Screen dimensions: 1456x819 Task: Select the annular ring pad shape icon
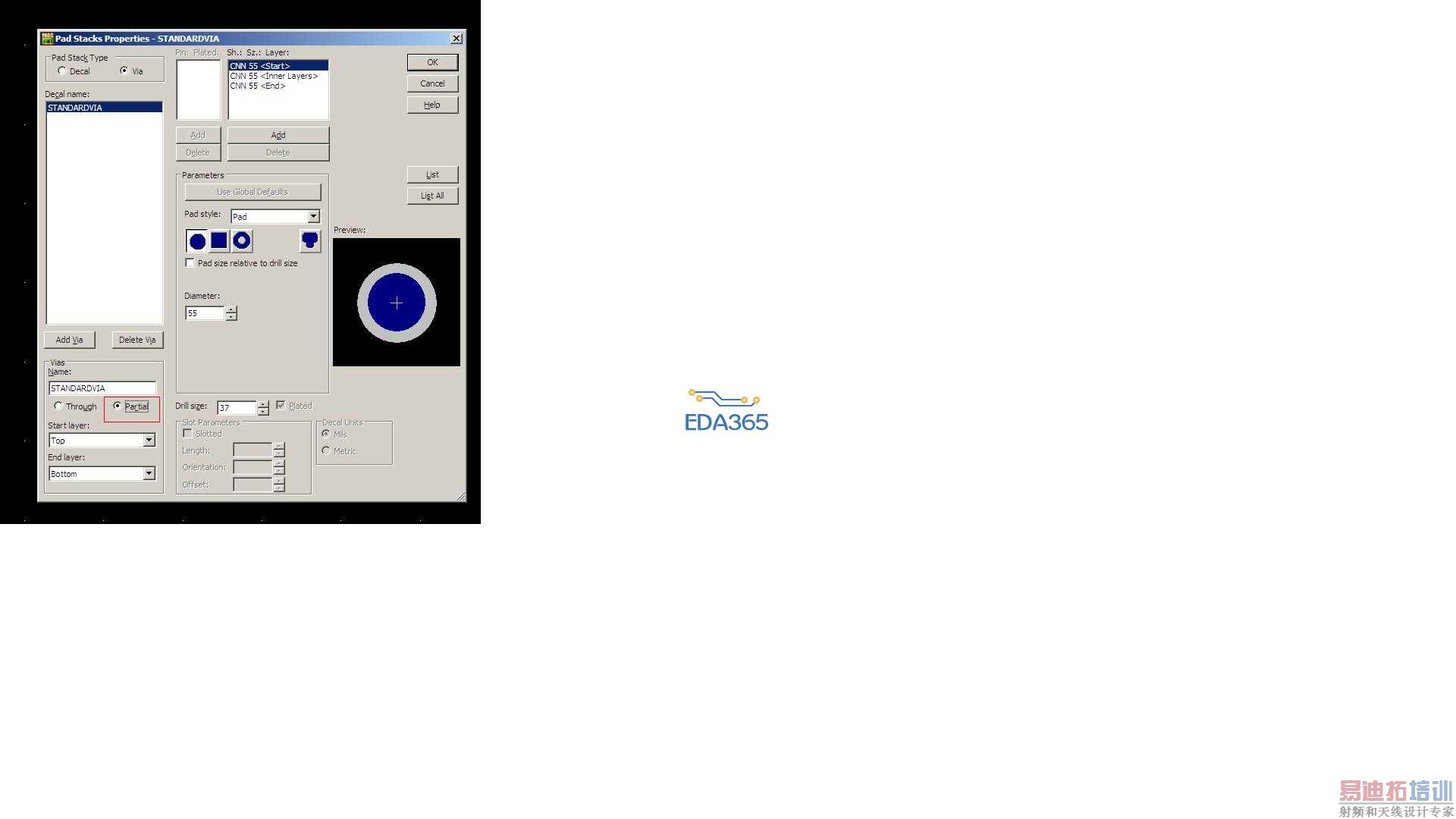pos(242,241)
